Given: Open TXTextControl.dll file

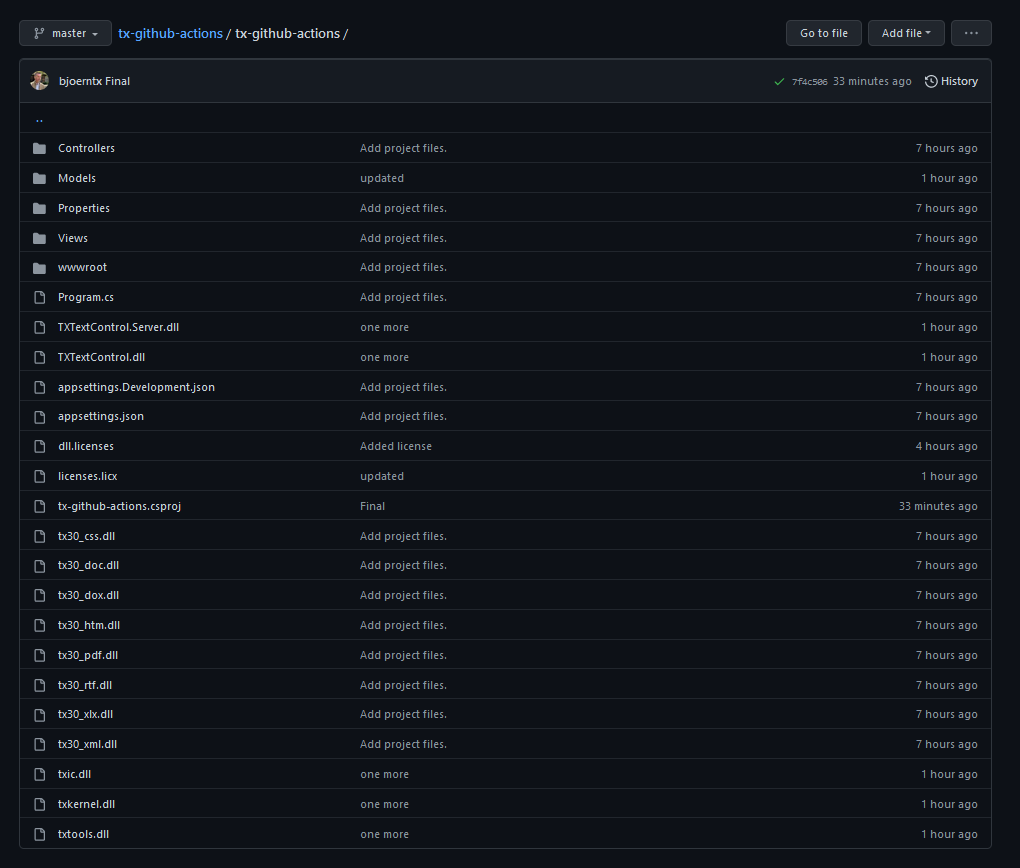Looking at the screenshot, I should click(101, 357).
